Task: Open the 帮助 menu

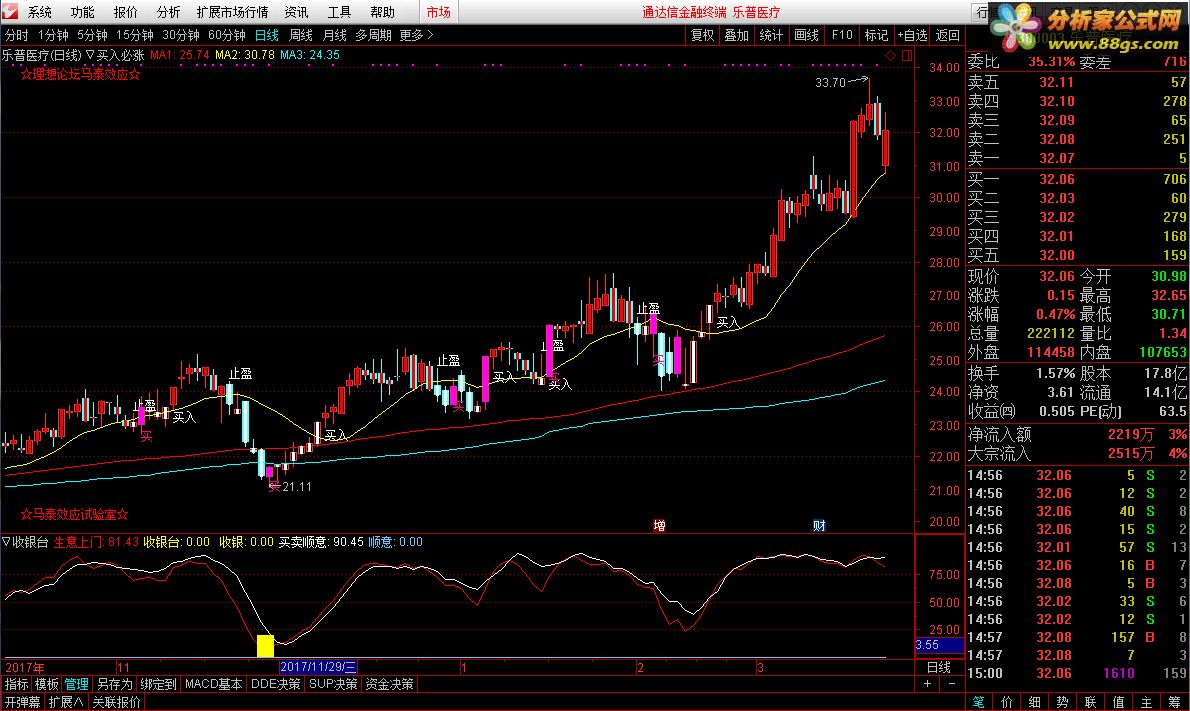Action: coord(382,12)
